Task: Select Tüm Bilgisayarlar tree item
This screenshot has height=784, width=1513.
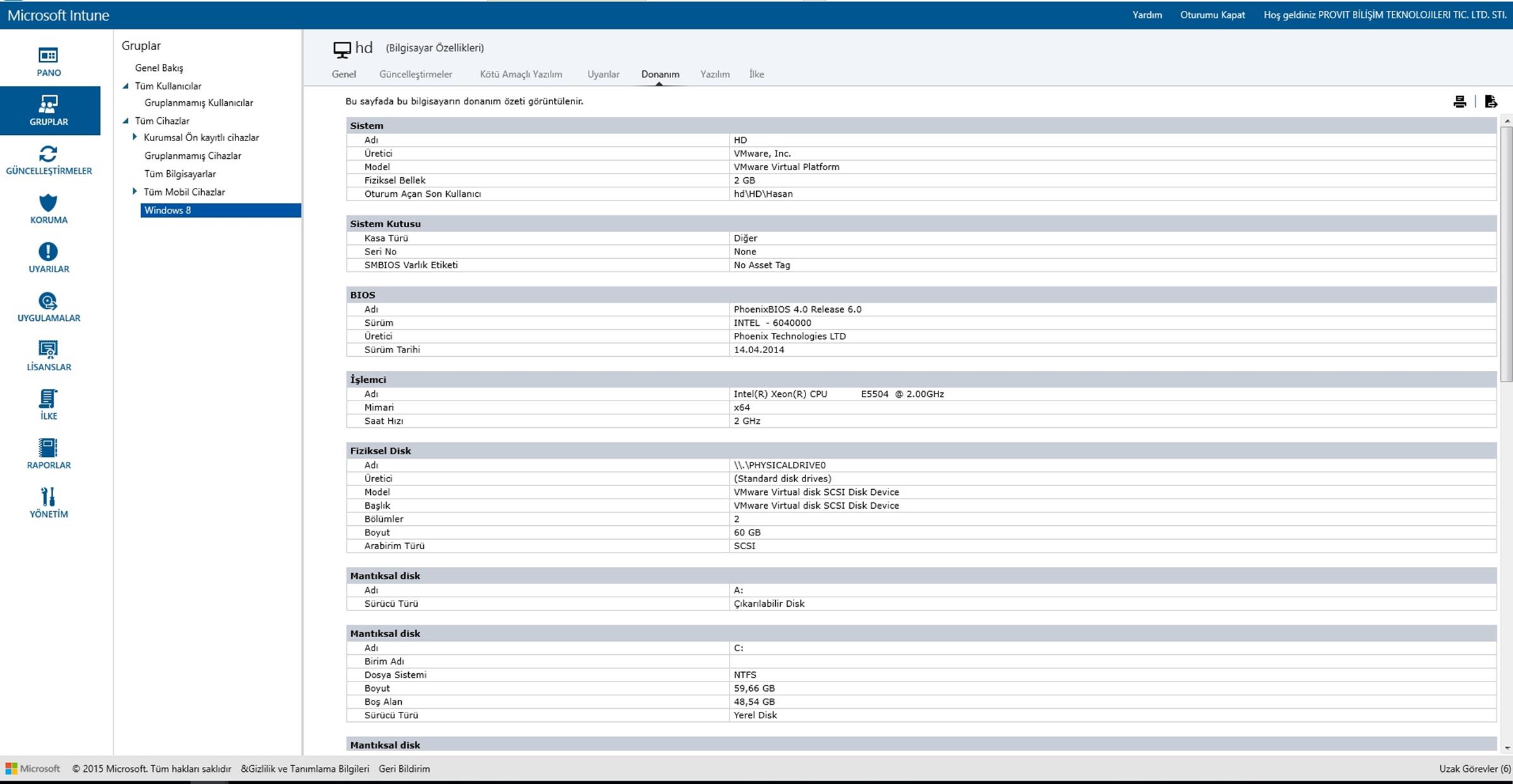Action: (x=180, y=174)
